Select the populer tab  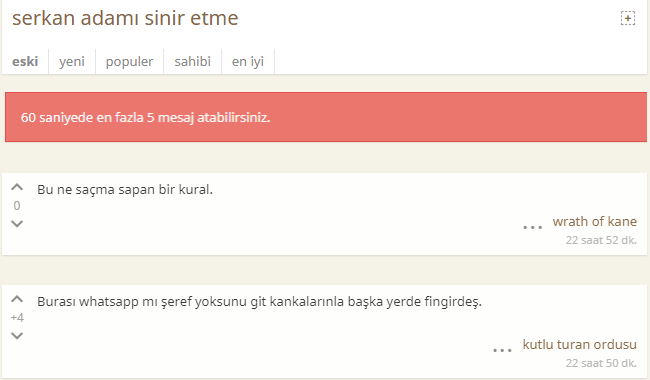click(x=129, y=62)
